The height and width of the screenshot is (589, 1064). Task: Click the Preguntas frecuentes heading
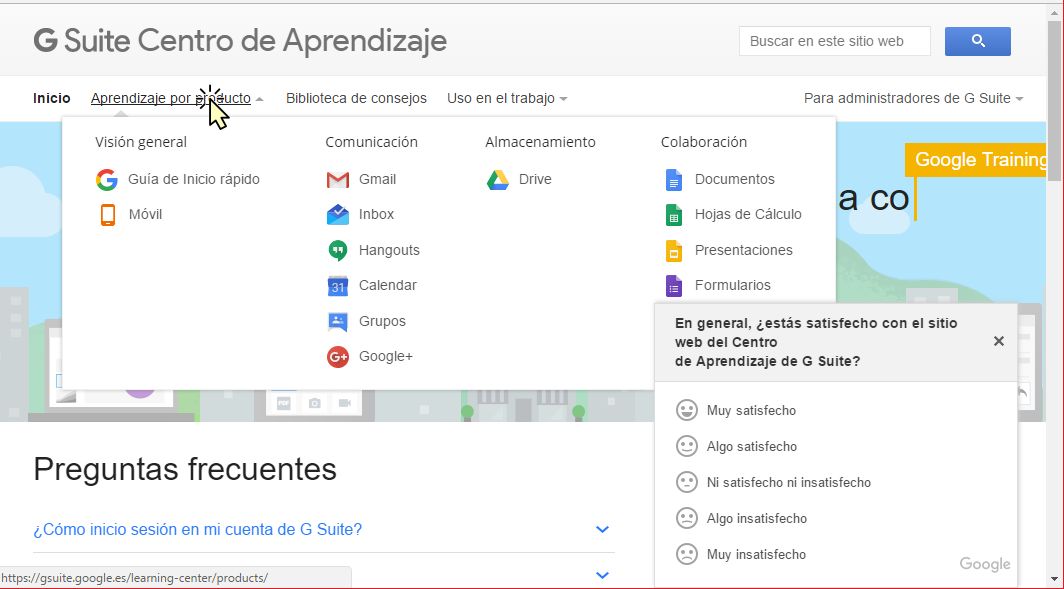point(185,469)
